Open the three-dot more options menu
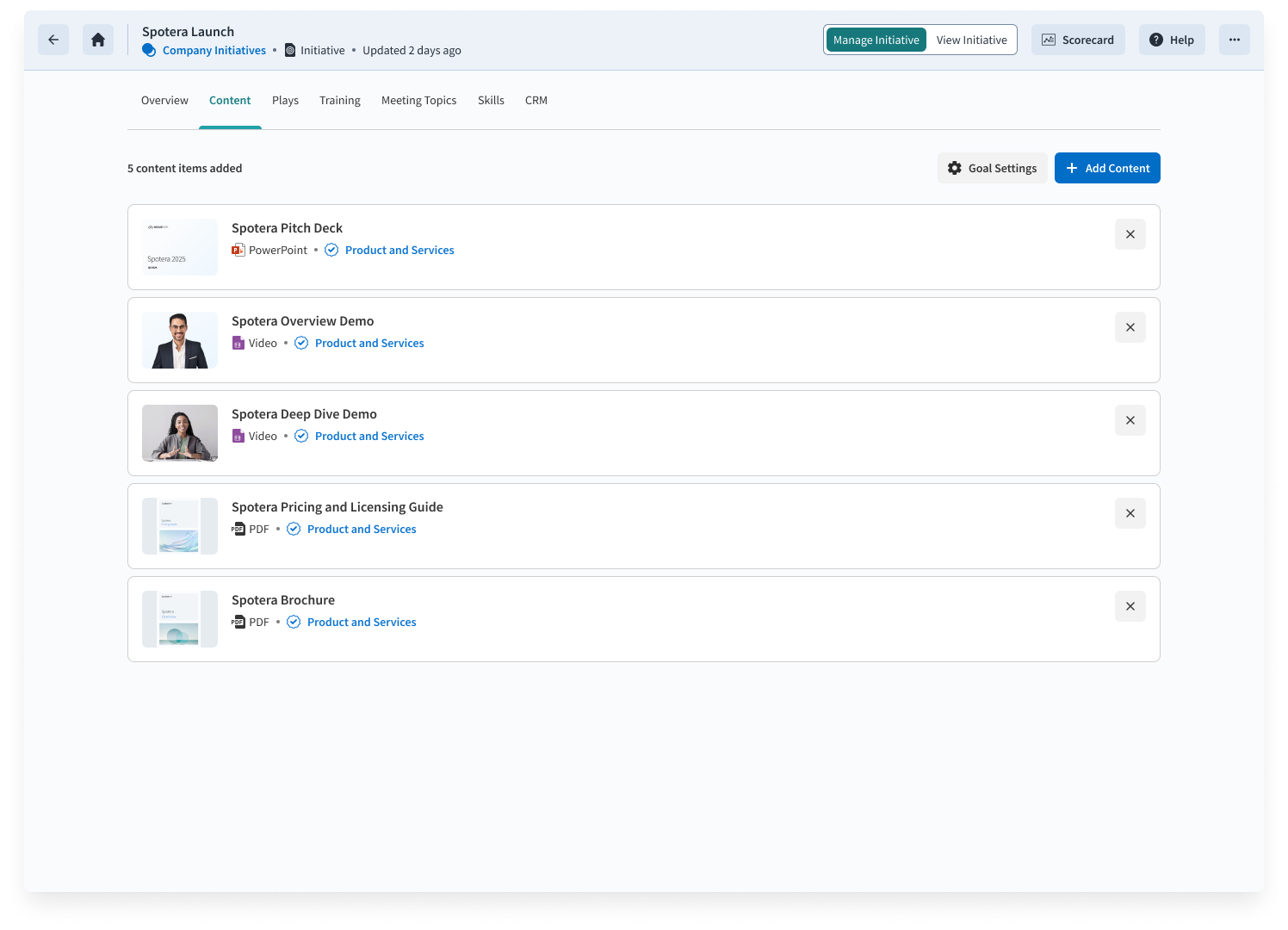Viewport: 1288px width, 930px height. [1234, 40]
